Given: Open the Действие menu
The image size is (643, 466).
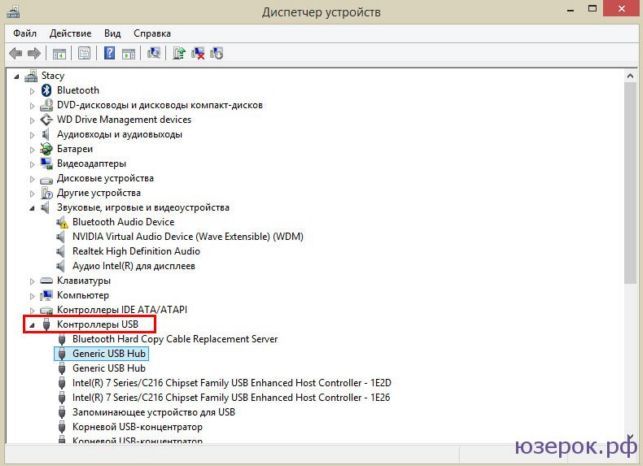Looking at the screenshot, I should point(70,33).
